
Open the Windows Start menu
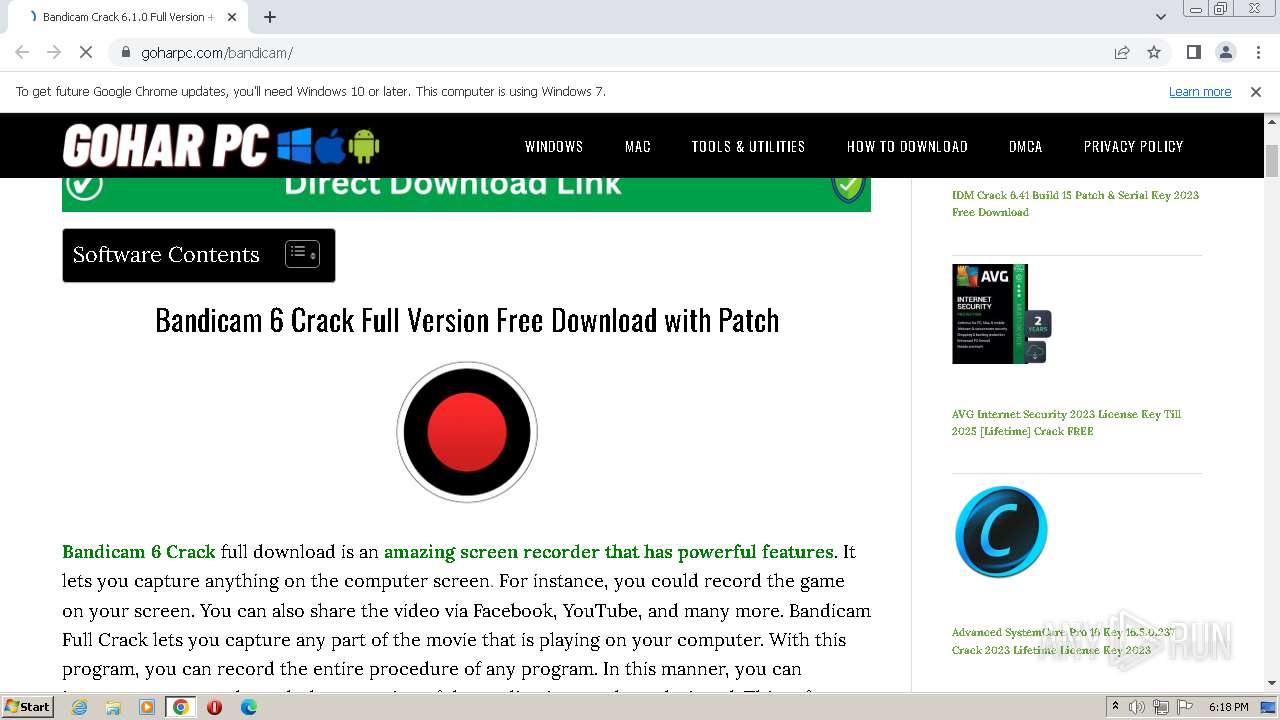click(x=28, y=707)
